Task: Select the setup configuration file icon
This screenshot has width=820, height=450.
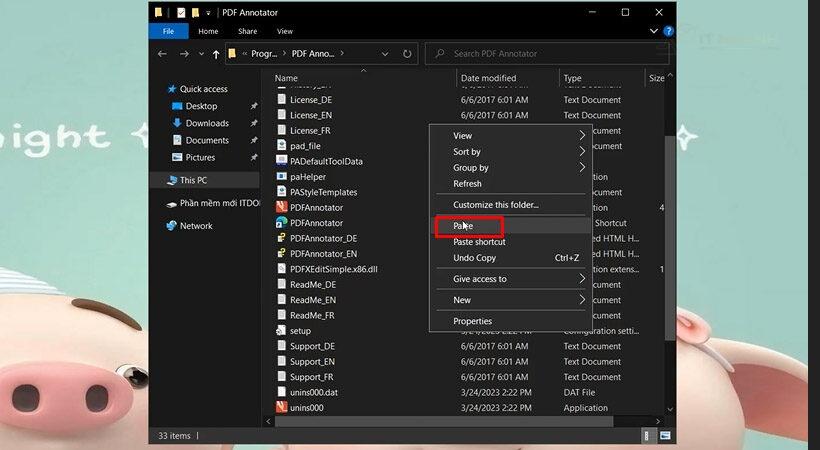Action: [281, 330]
